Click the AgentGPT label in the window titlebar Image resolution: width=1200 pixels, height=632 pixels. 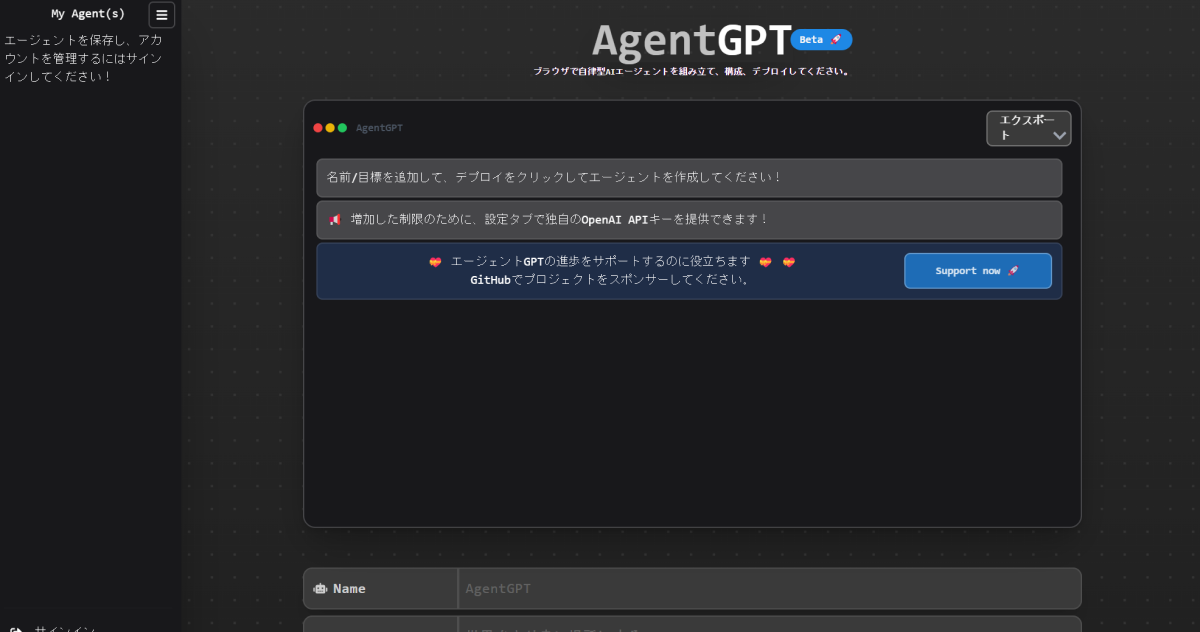tap(379, 127)
